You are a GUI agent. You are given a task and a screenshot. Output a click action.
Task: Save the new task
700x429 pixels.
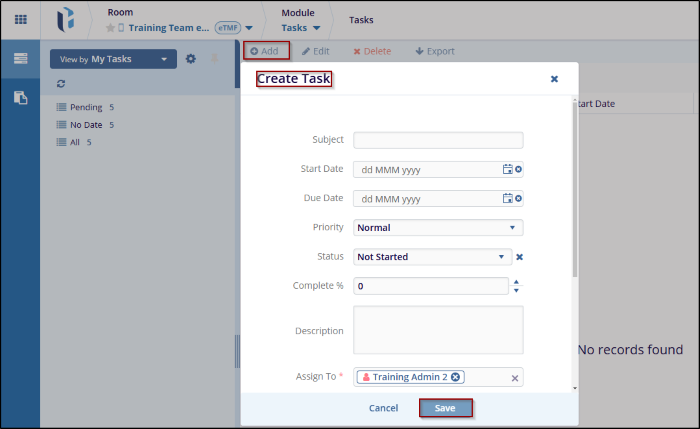click(445, 408)
